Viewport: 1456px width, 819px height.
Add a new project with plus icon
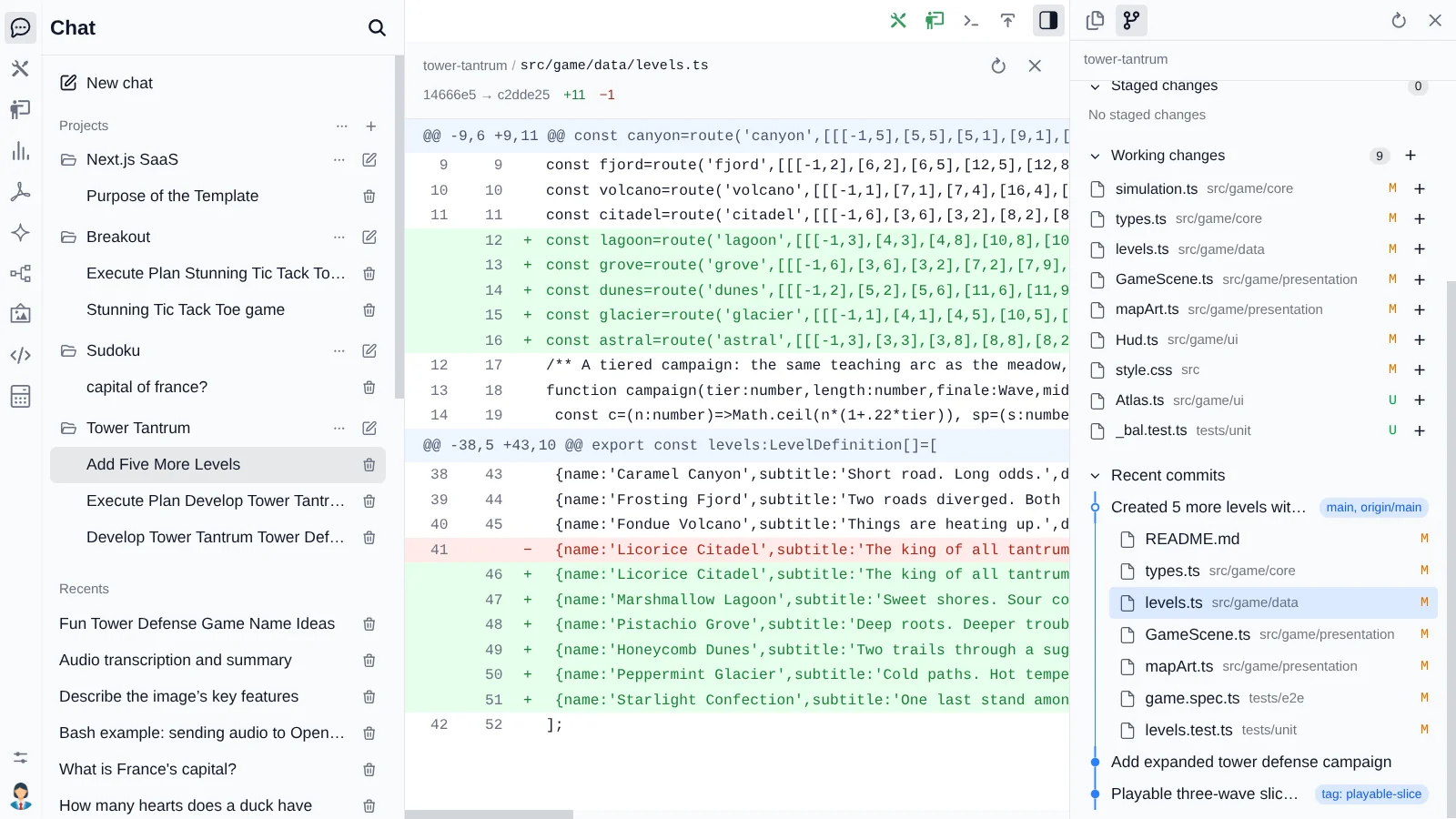click(371, 126)
